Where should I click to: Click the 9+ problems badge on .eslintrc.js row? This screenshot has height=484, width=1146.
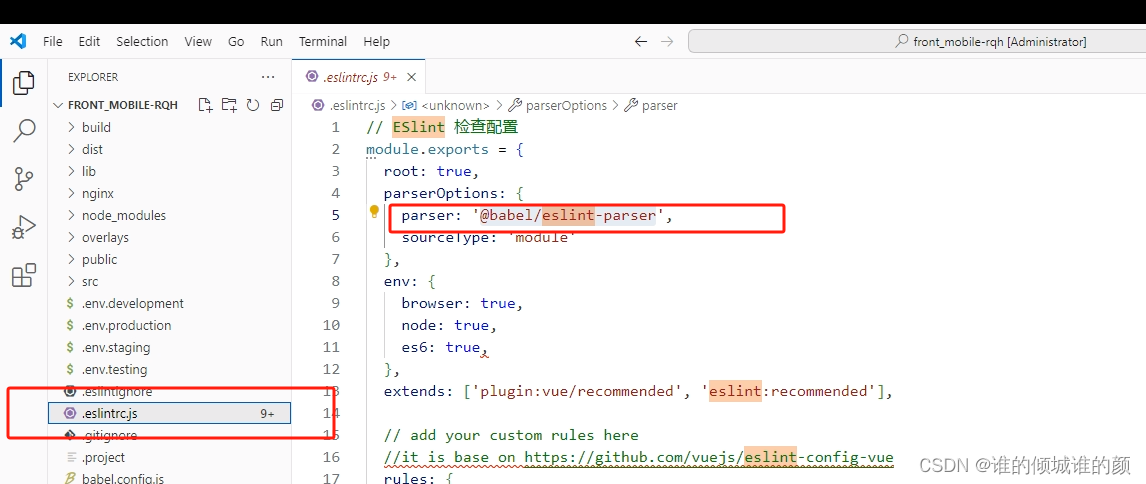[x=267, y=413]
